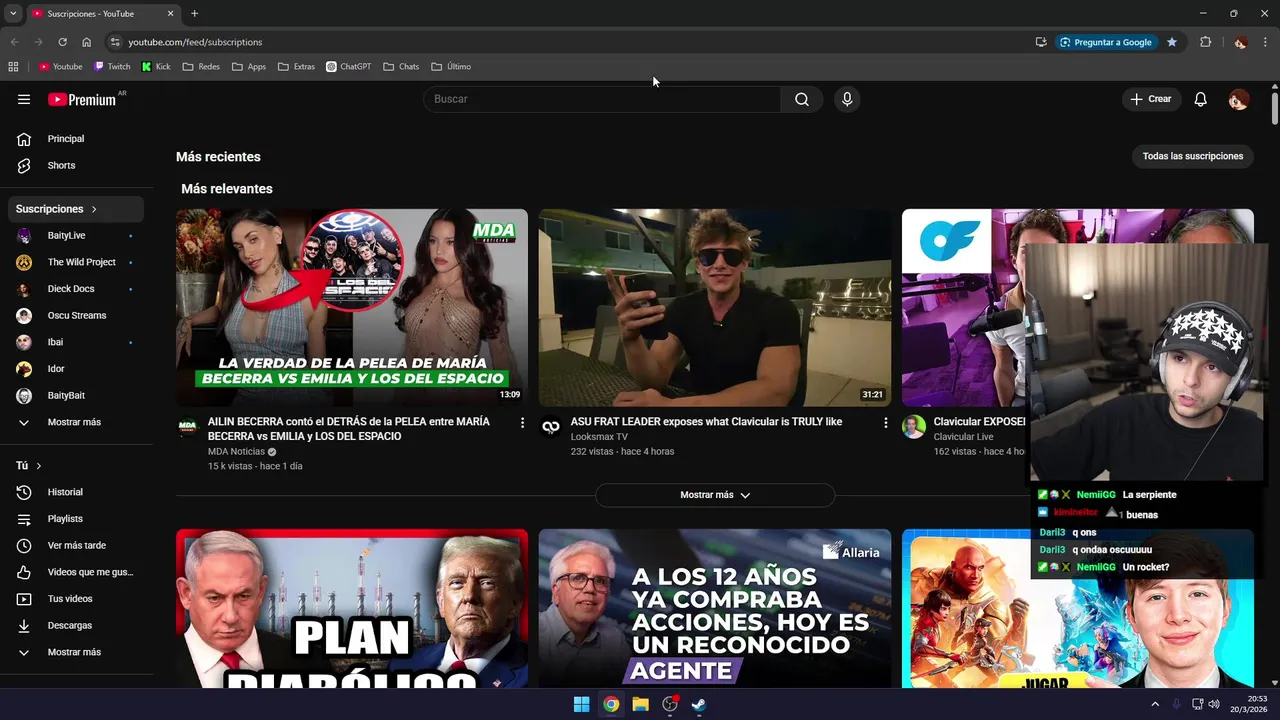1280x720 pixels.
Task: Open Ver más tarde list
Action: (76, 545)
